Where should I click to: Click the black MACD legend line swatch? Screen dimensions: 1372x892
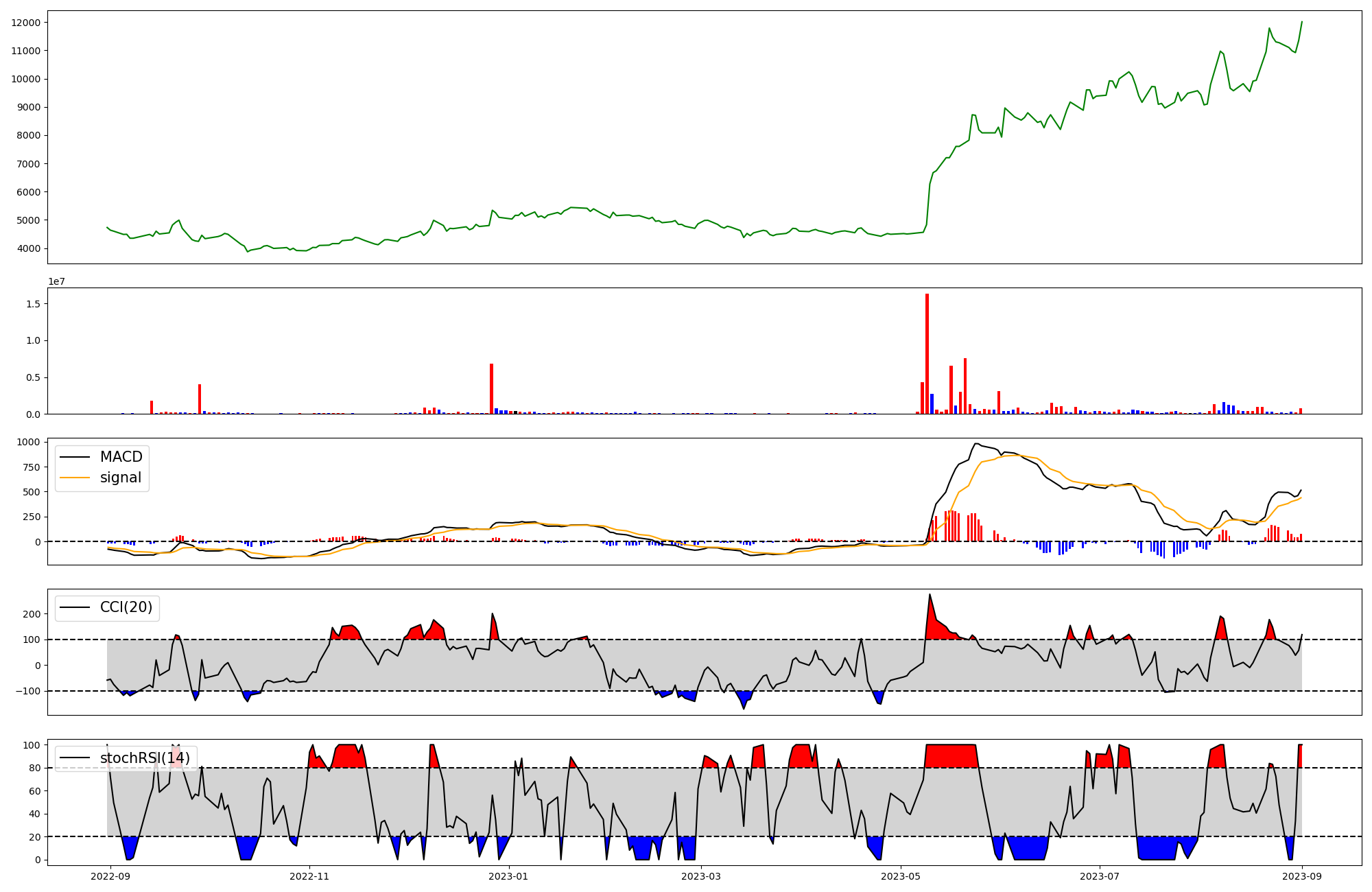(x=75, y=457)
